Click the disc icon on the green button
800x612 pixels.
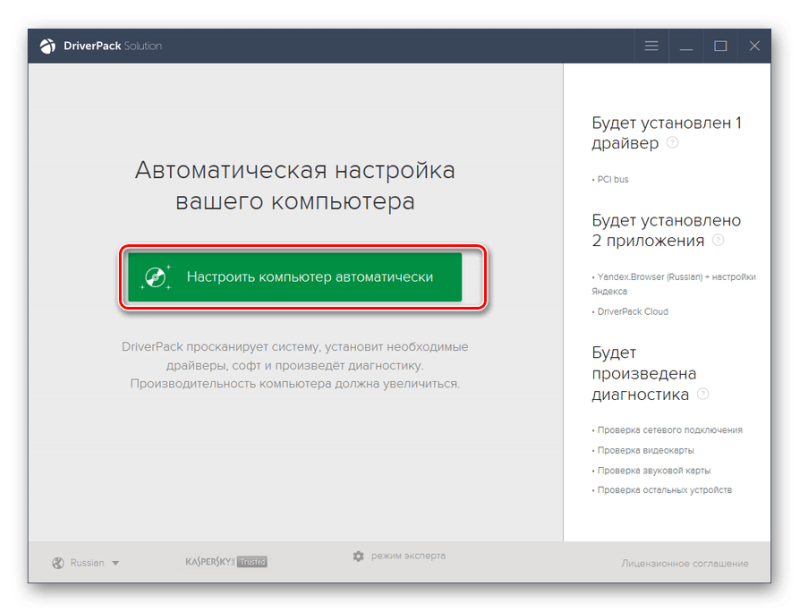pos(156,277)
